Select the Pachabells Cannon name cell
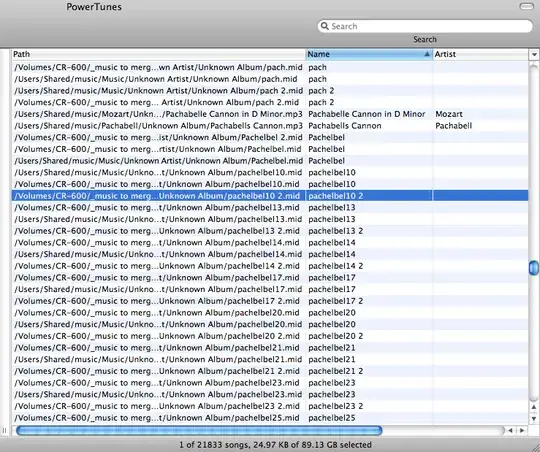 point(369,126)
